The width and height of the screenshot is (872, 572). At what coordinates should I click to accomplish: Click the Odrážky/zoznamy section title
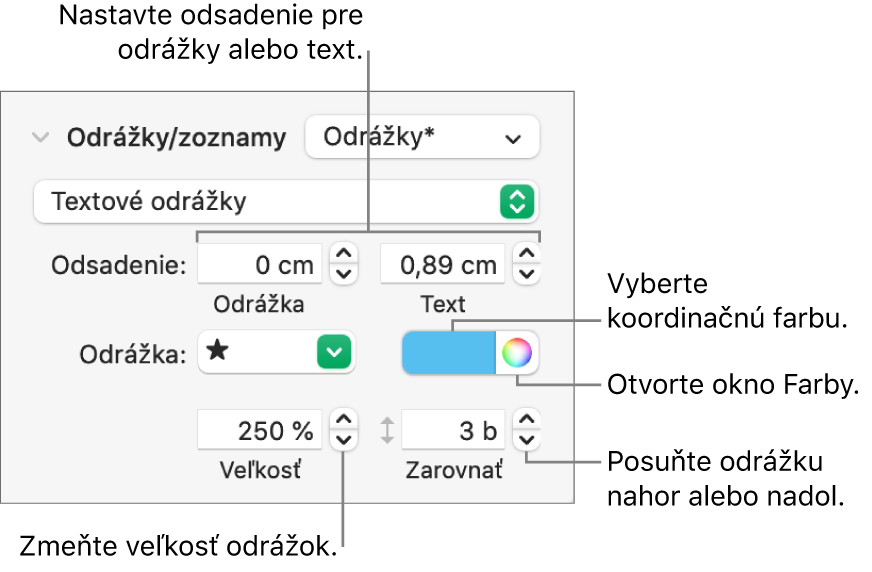click(176, 138)
